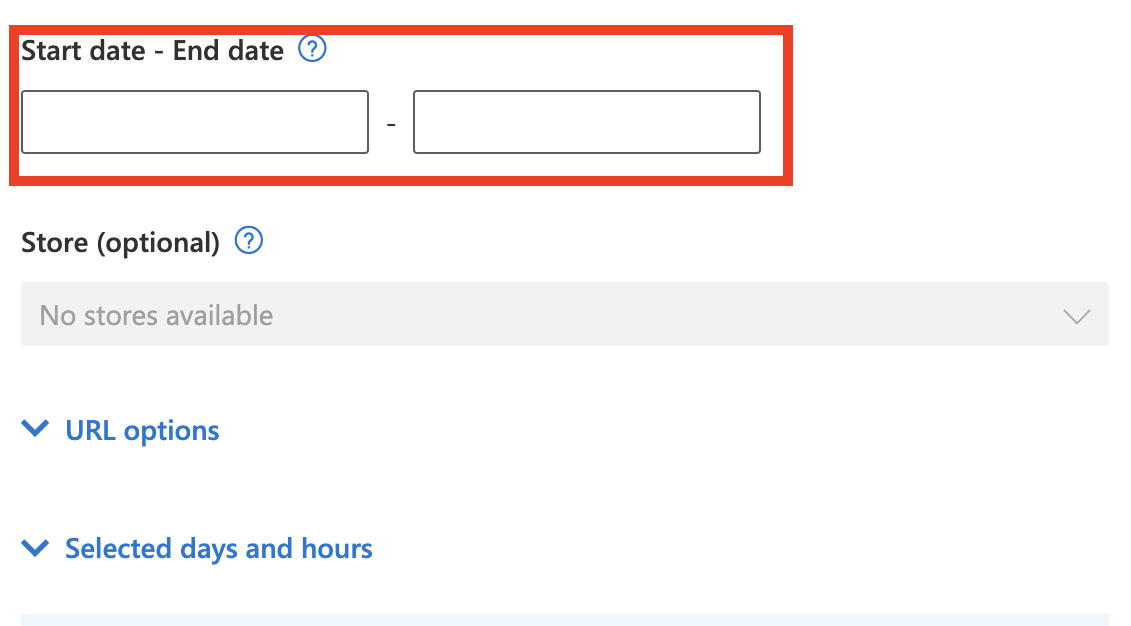
Task: Click the No stores available placeholder text
Action: [156, 316]
